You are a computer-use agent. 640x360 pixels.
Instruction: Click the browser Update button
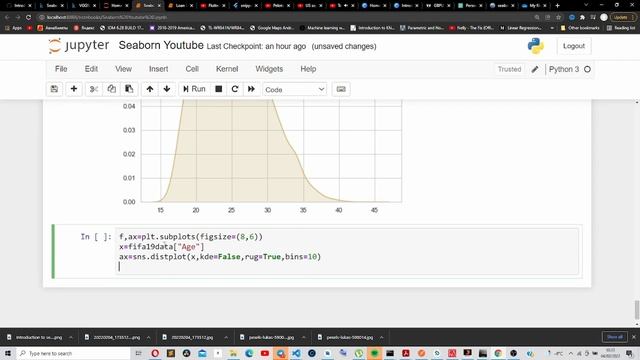coord(622,17)
